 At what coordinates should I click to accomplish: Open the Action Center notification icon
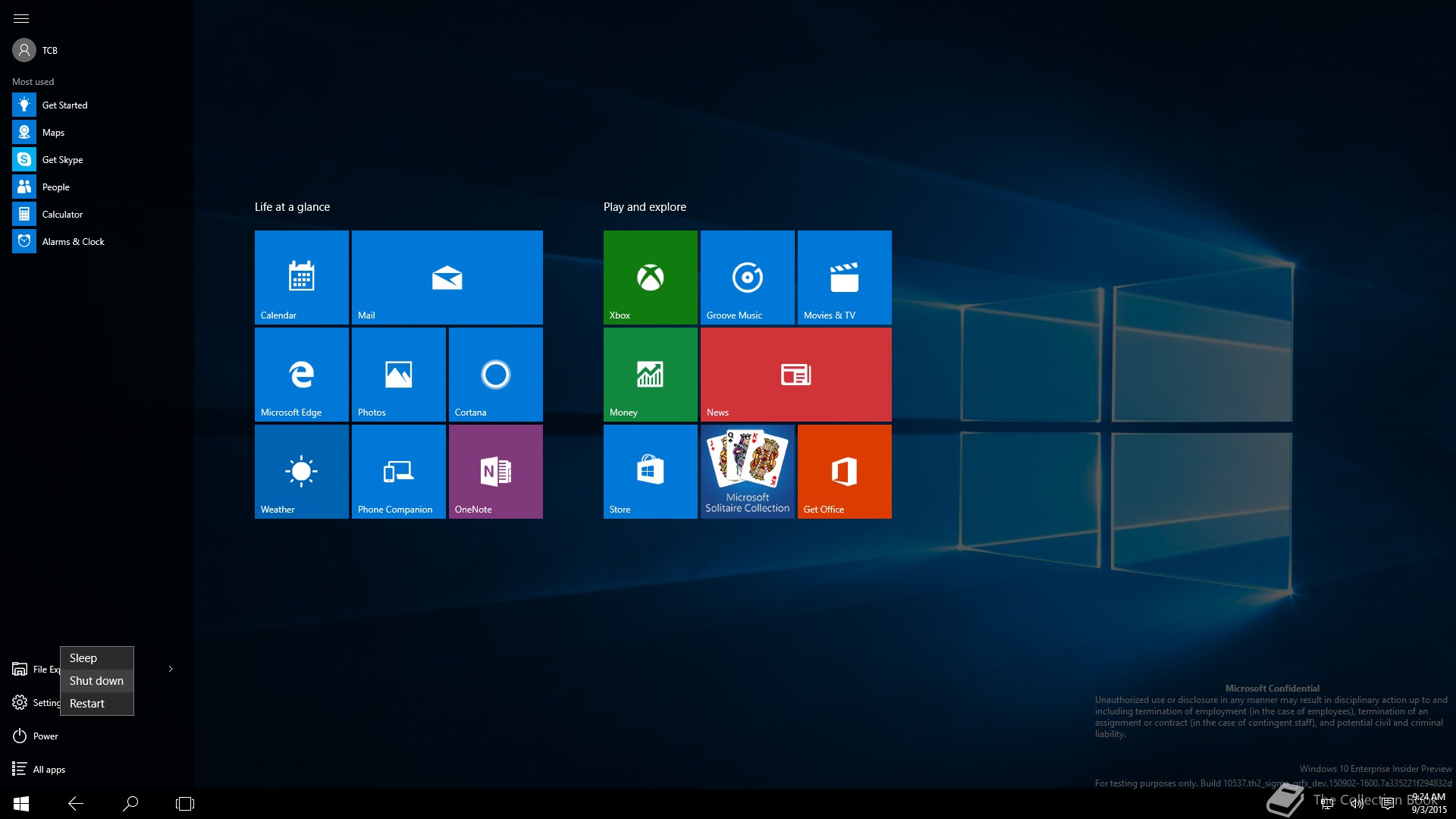click(1388, 804)
